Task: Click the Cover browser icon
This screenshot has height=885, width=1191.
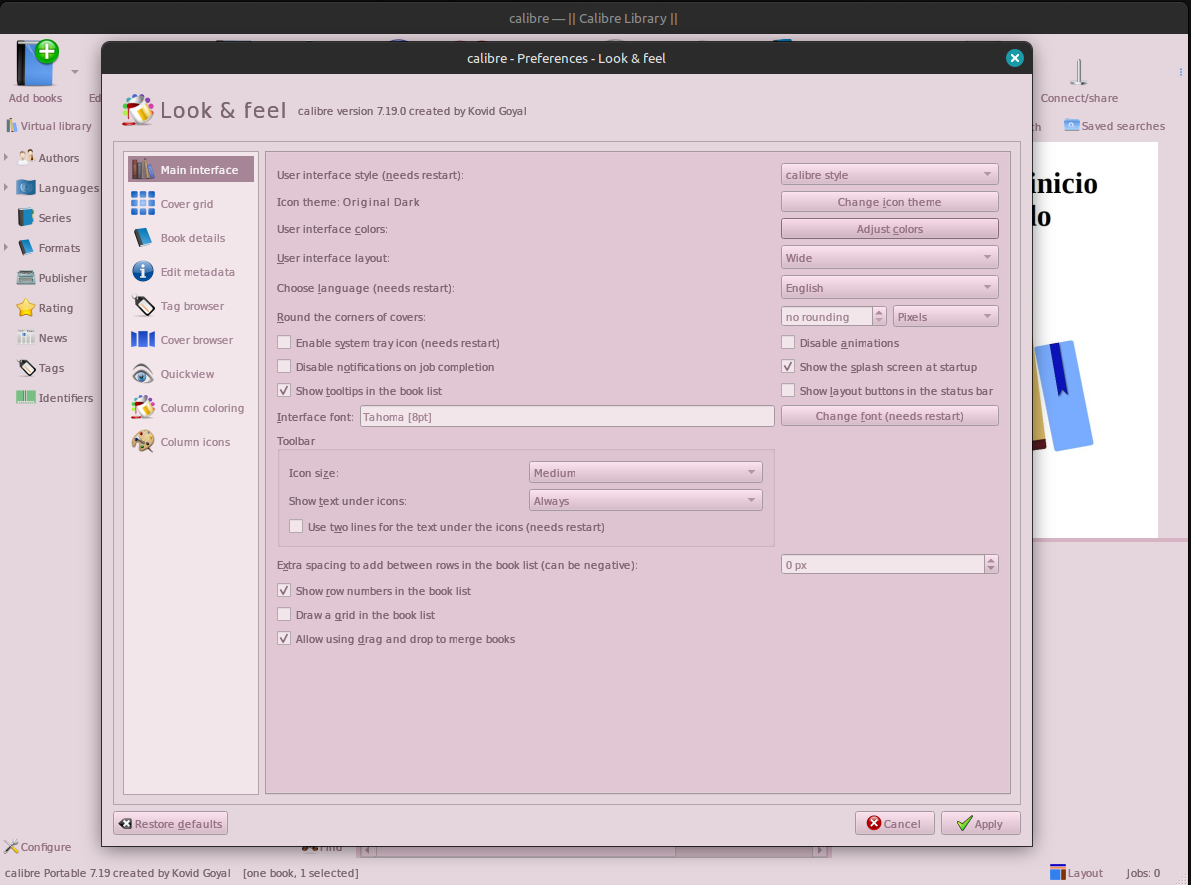Action: tap(143, 340)
